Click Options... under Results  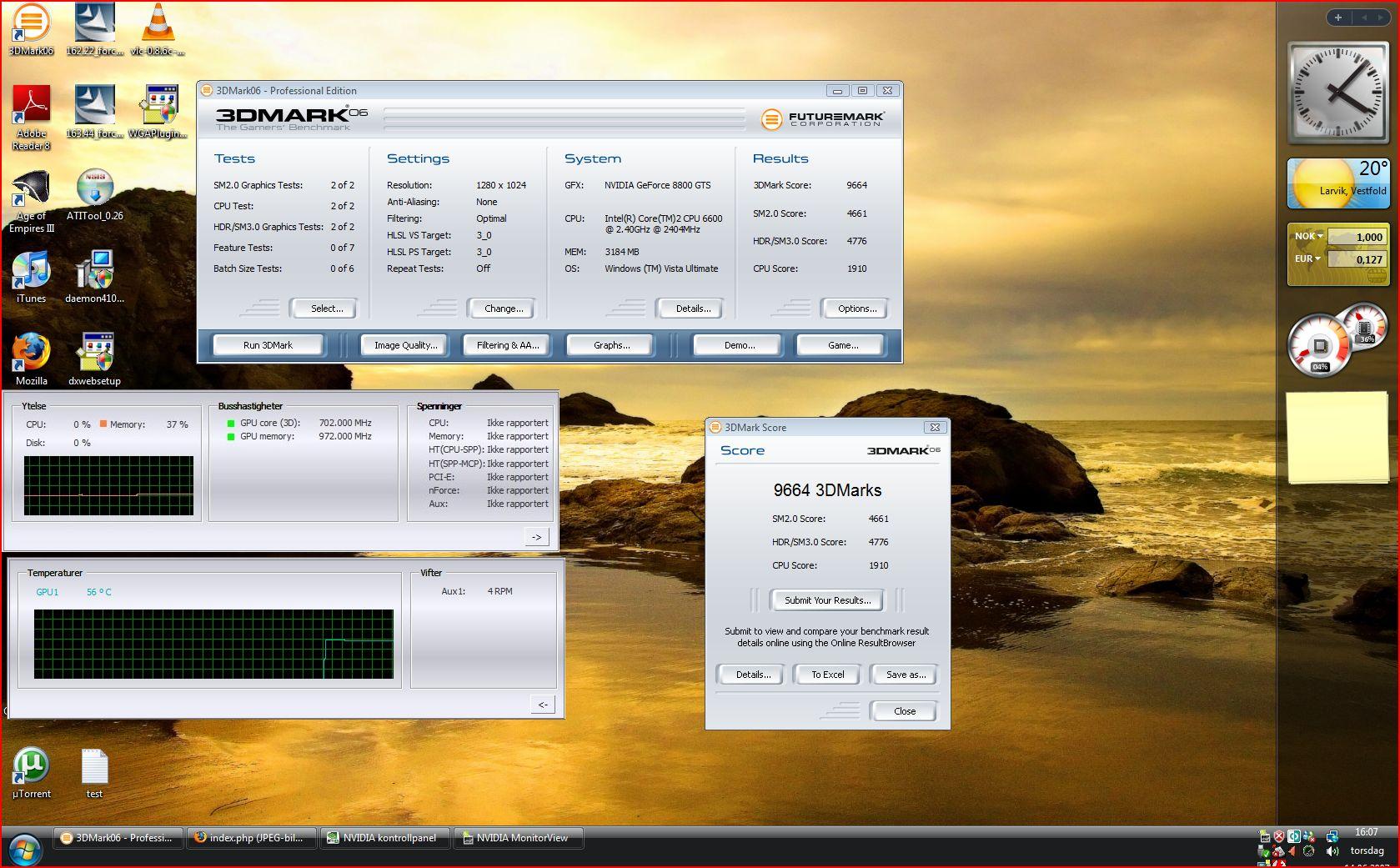click(857, 309)
